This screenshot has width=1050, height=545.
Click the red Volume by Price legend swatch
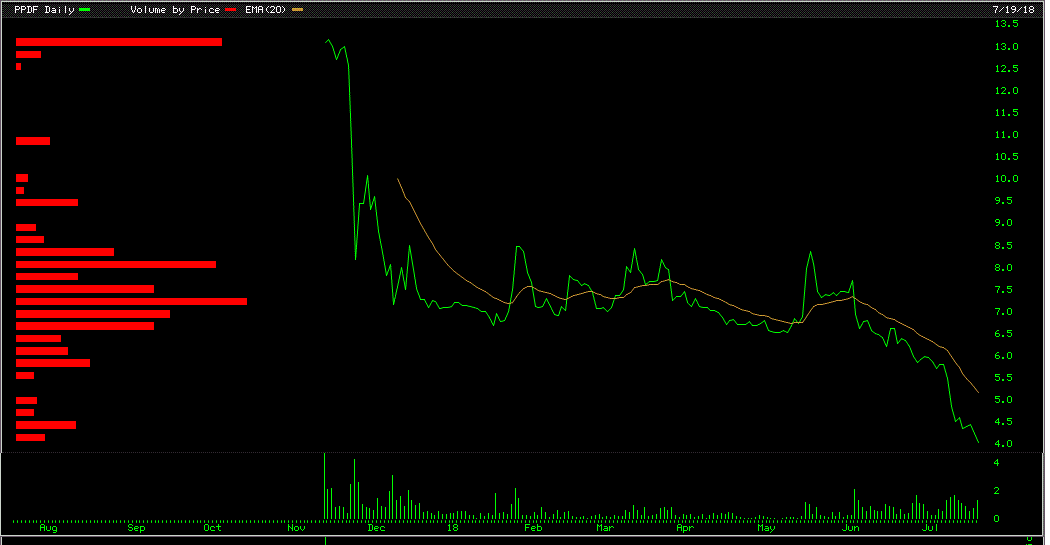click(x=231, y=9)
